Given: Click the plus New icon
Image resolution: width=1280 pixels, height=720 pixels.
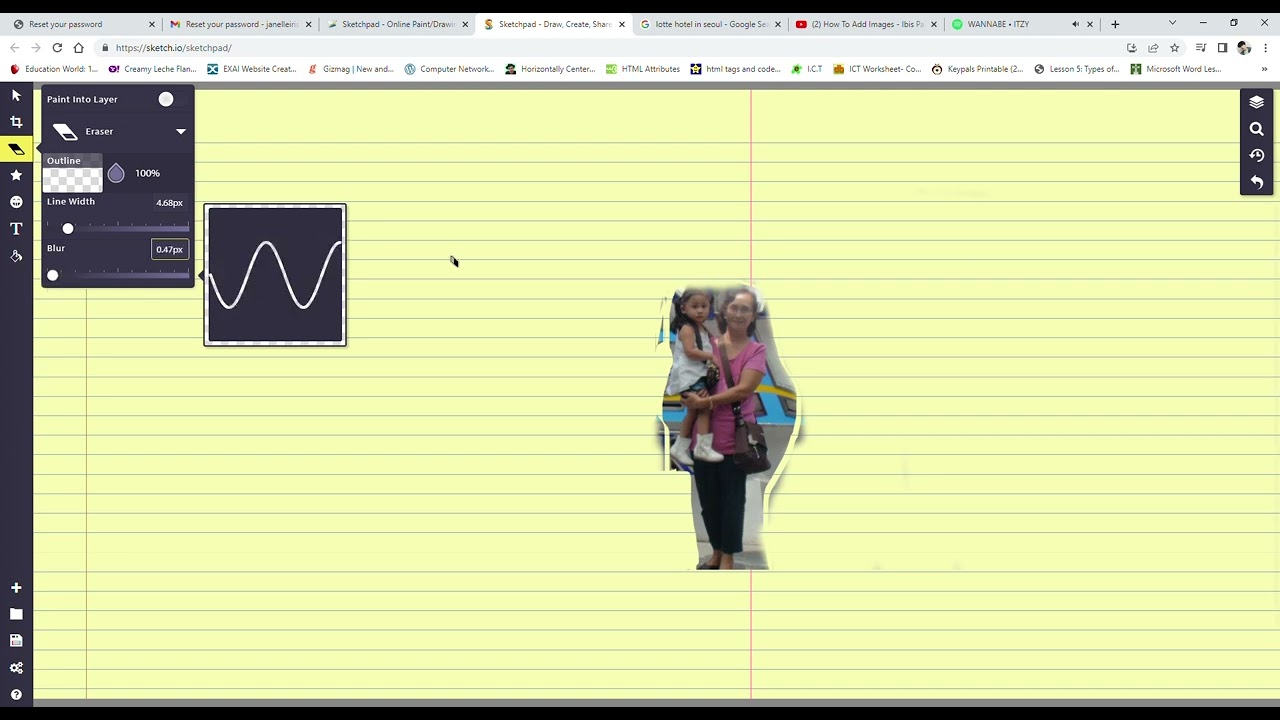Looking at the screenshot, I should [16, 588].
